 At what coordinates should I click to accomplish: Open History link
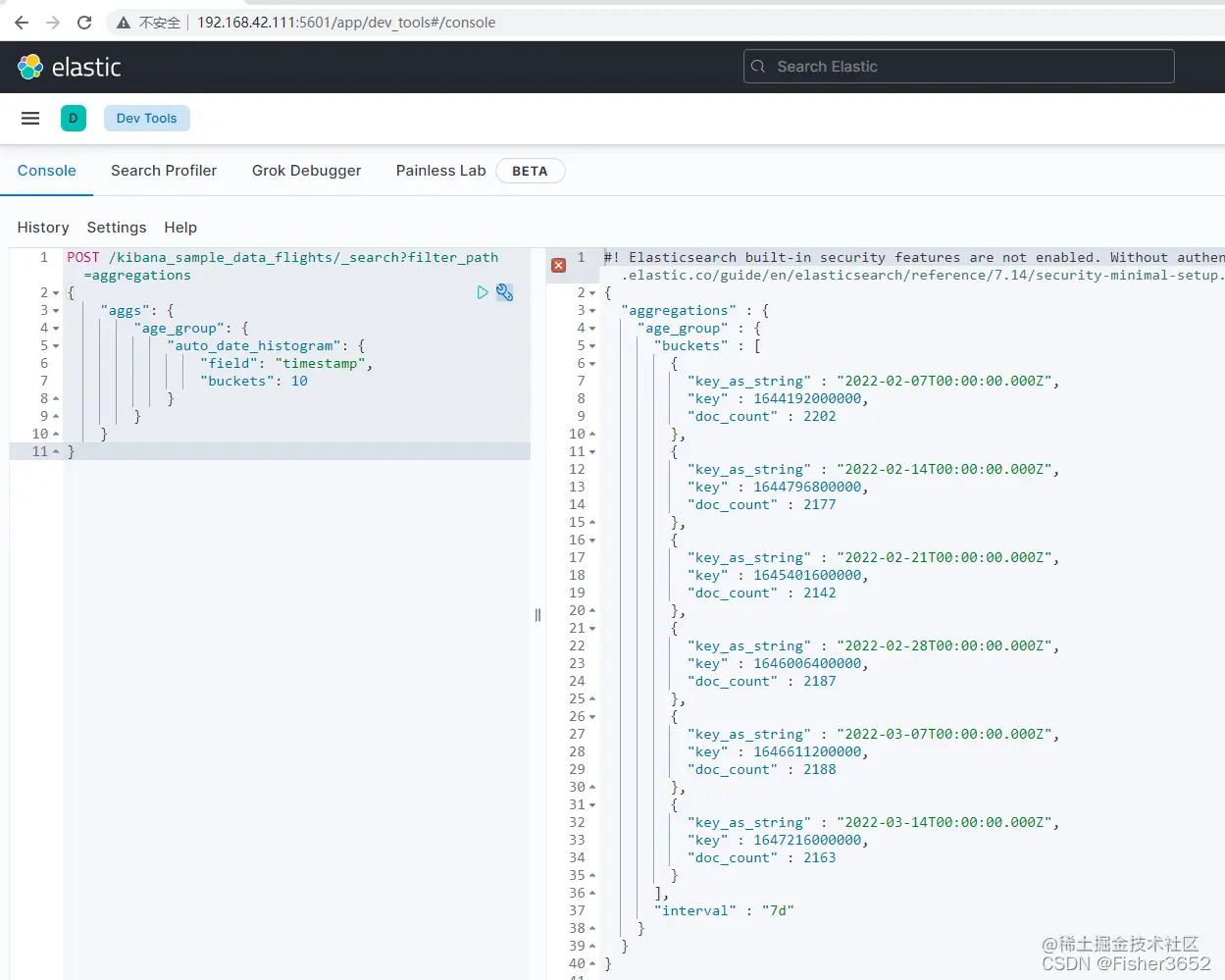click(x=43, y=227)
